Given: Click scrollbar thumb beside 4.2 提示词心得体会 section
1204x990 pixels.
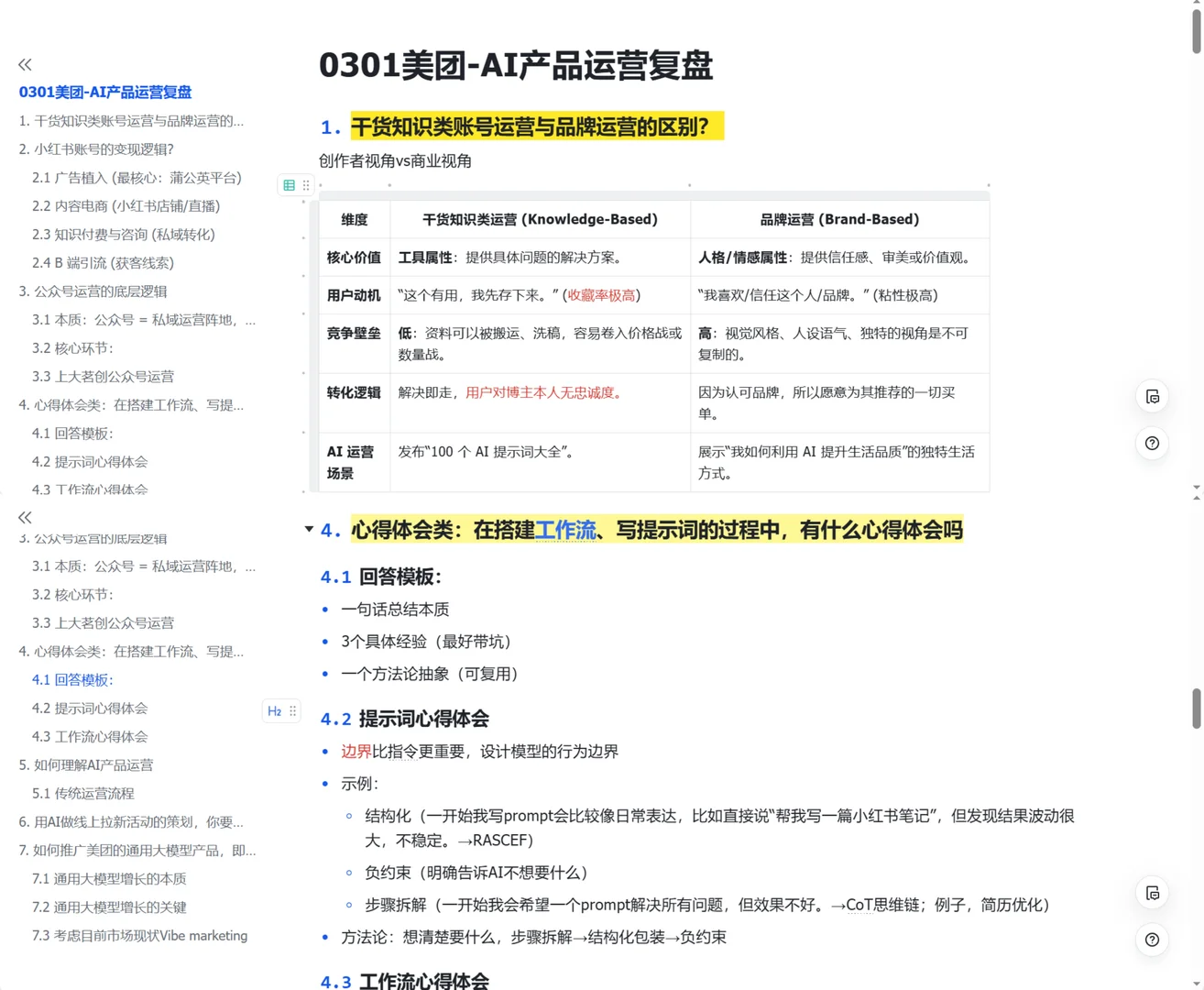Looking at the screenshot, I should click(x=1197, y=709).
